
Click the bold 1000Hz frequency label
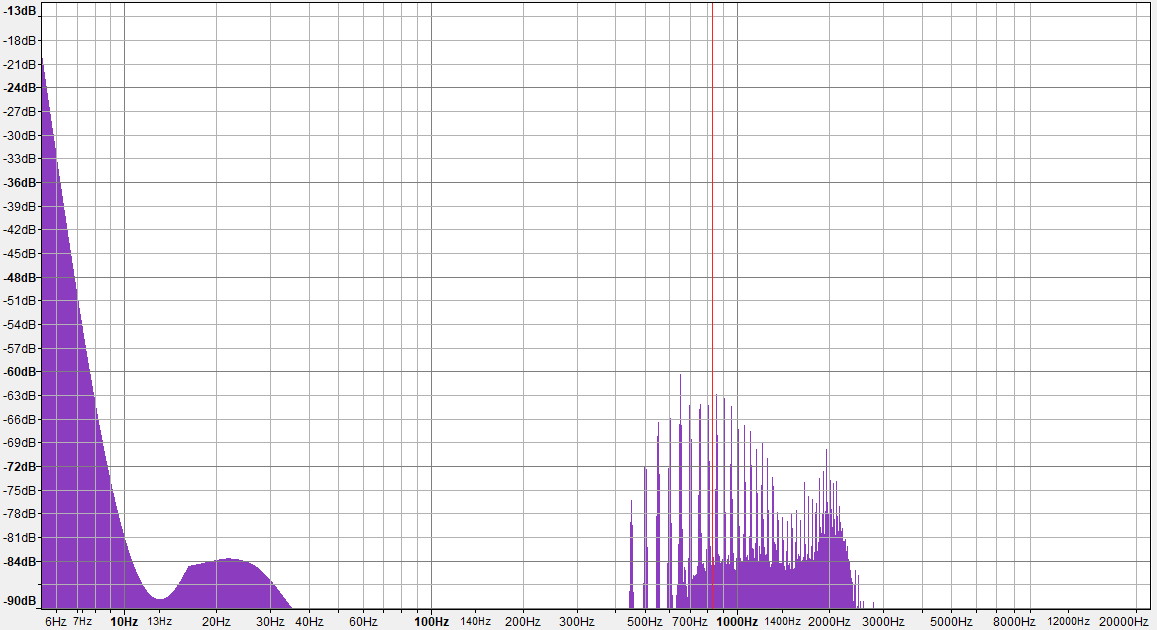[x=737, y=622]
